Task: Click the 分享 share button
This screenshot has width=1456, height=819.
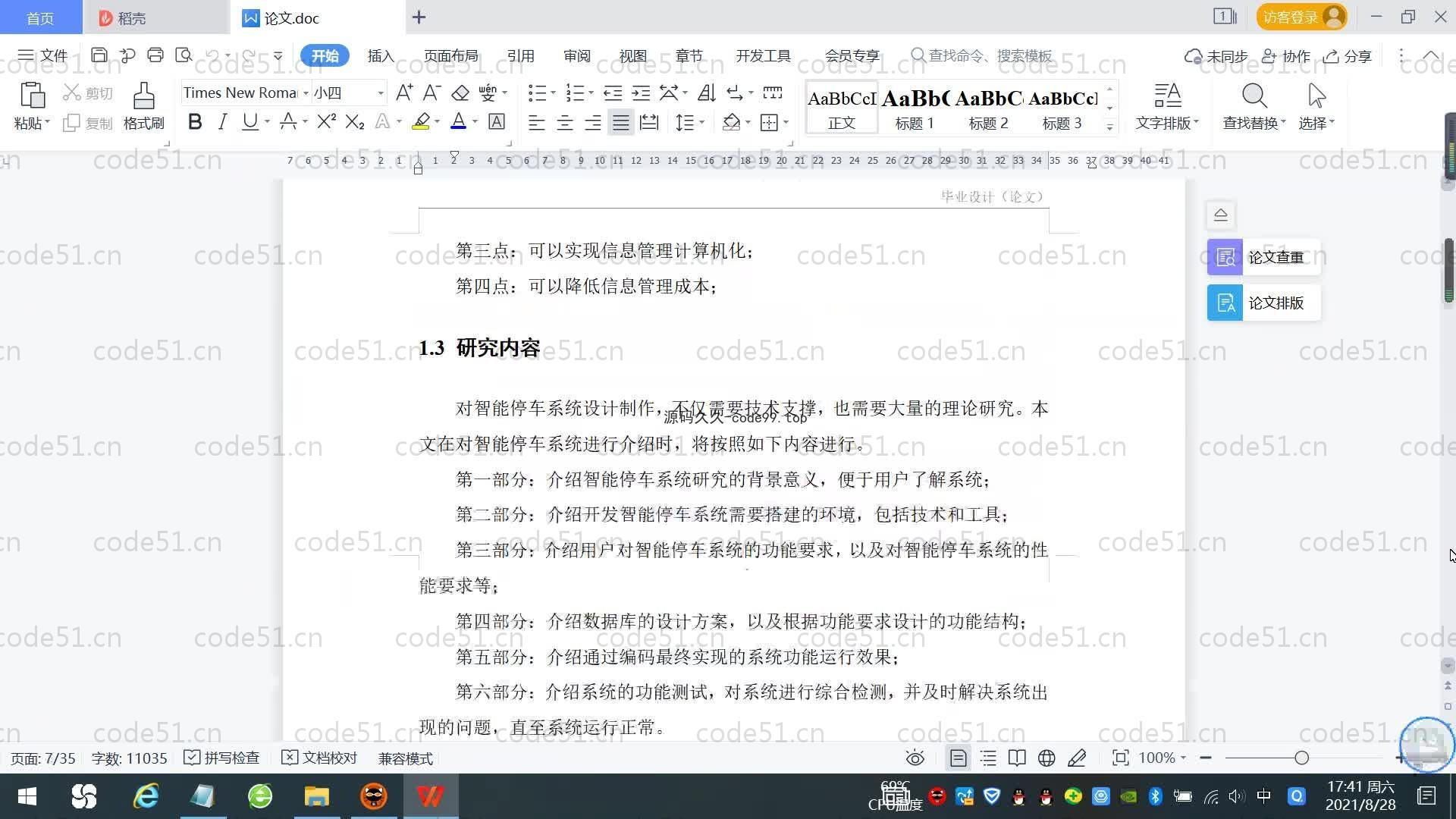Action: click(1348, 55)
